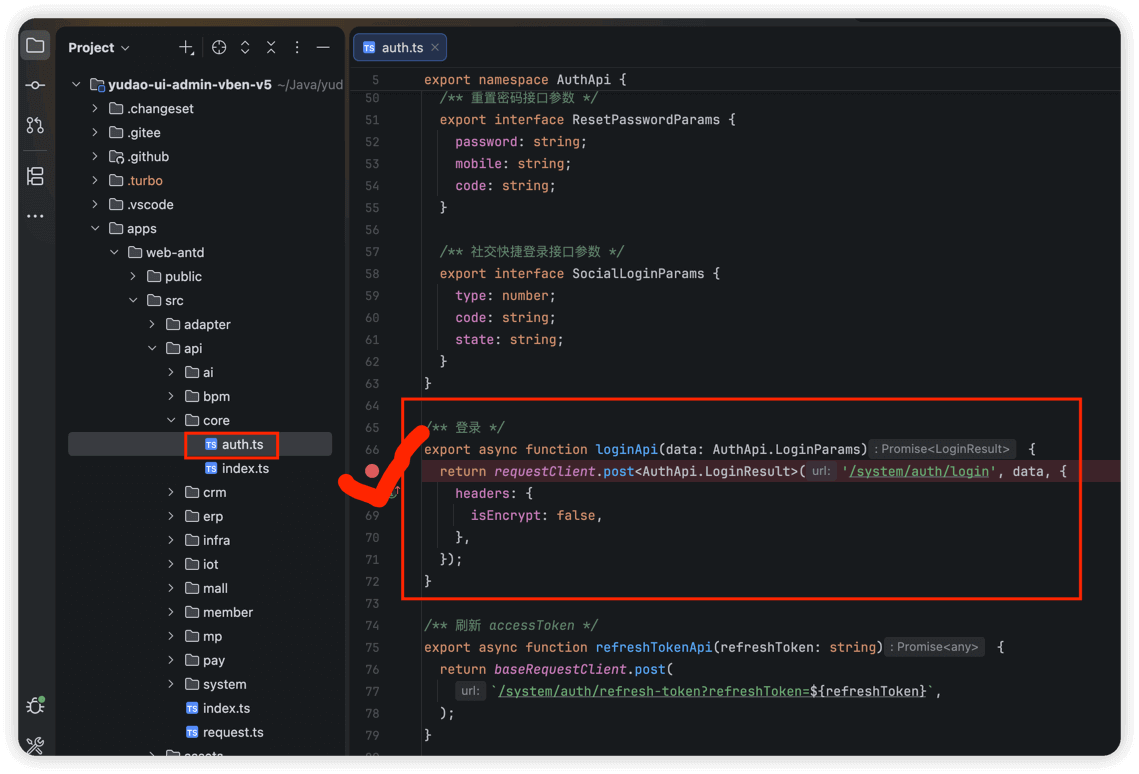The image size is (1139, 774).
Task: Open the Structure tool window icon
Action: [35, 176]
